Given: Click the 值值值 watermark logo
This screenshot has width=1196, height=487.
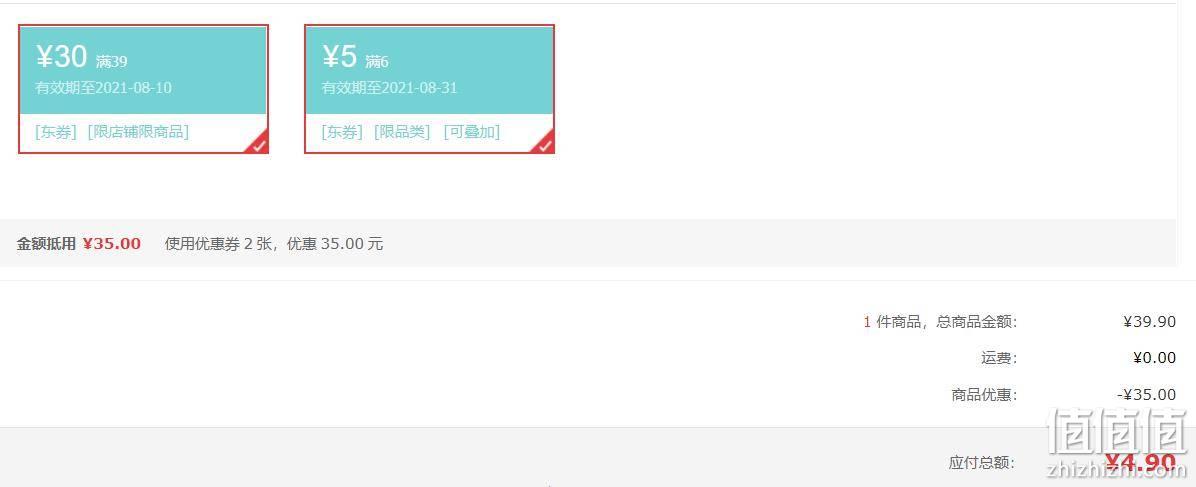Looking at the screenshot, I should point(1117,433).
